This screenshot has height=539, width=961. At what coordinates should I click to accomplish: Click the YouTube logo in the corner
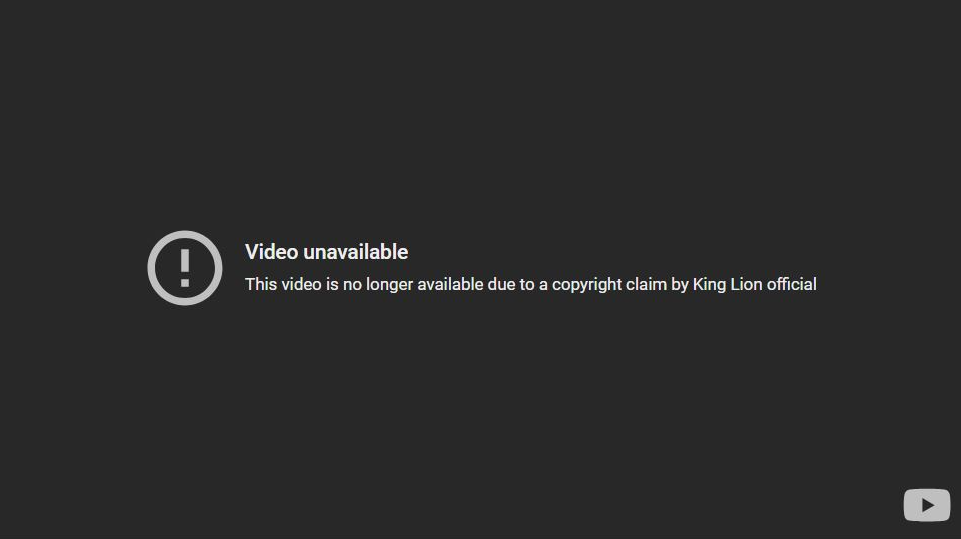point(927,505)
